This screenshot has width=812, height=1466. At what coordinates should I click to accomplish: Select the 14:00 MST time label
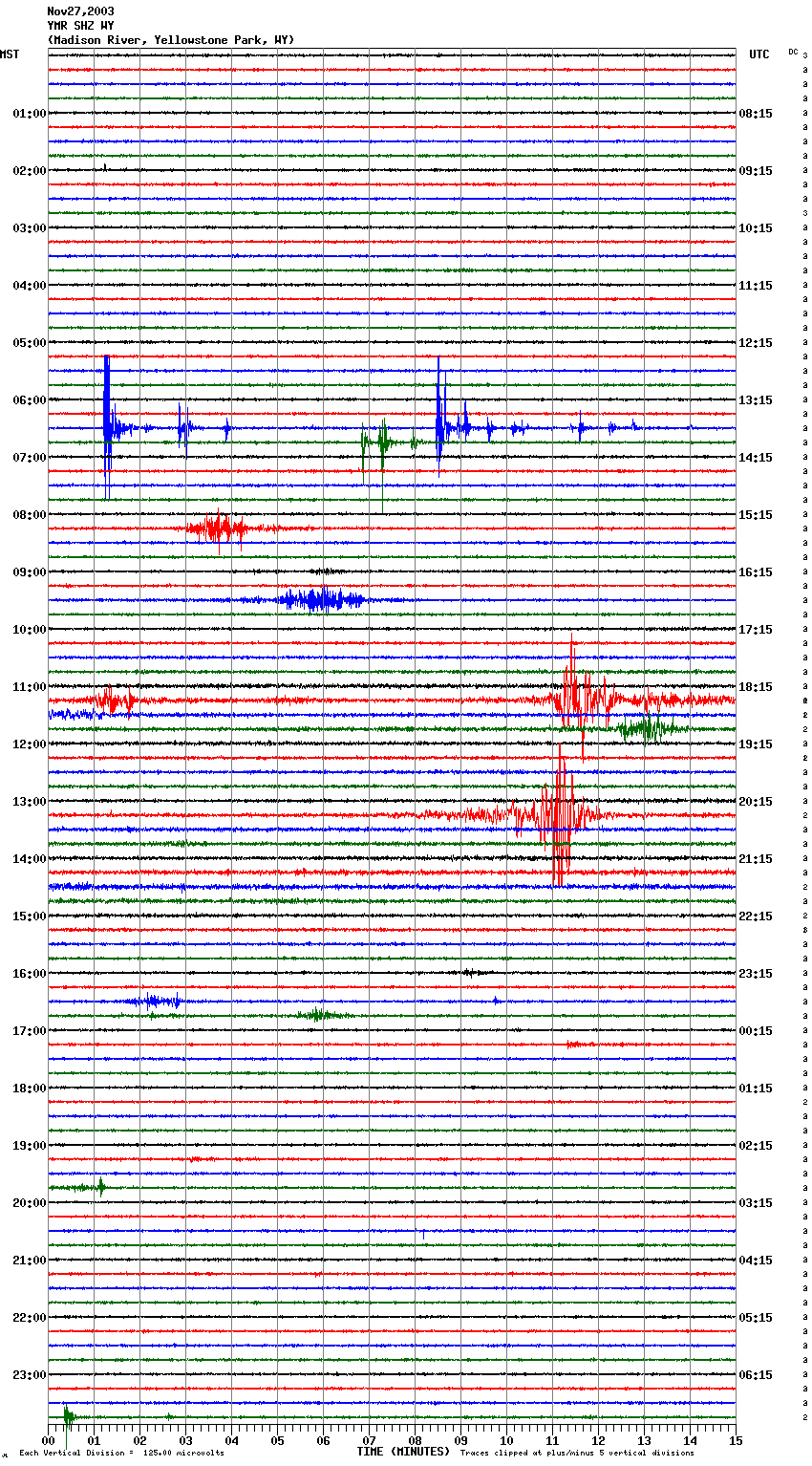(x=30, y=859)
